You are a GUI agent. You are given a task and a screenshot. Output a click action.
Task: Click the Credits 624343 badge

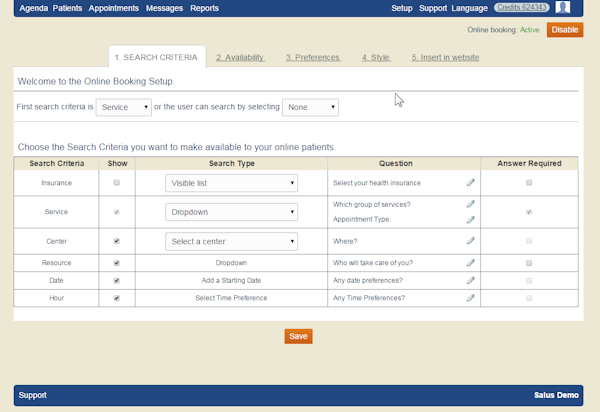522,7
